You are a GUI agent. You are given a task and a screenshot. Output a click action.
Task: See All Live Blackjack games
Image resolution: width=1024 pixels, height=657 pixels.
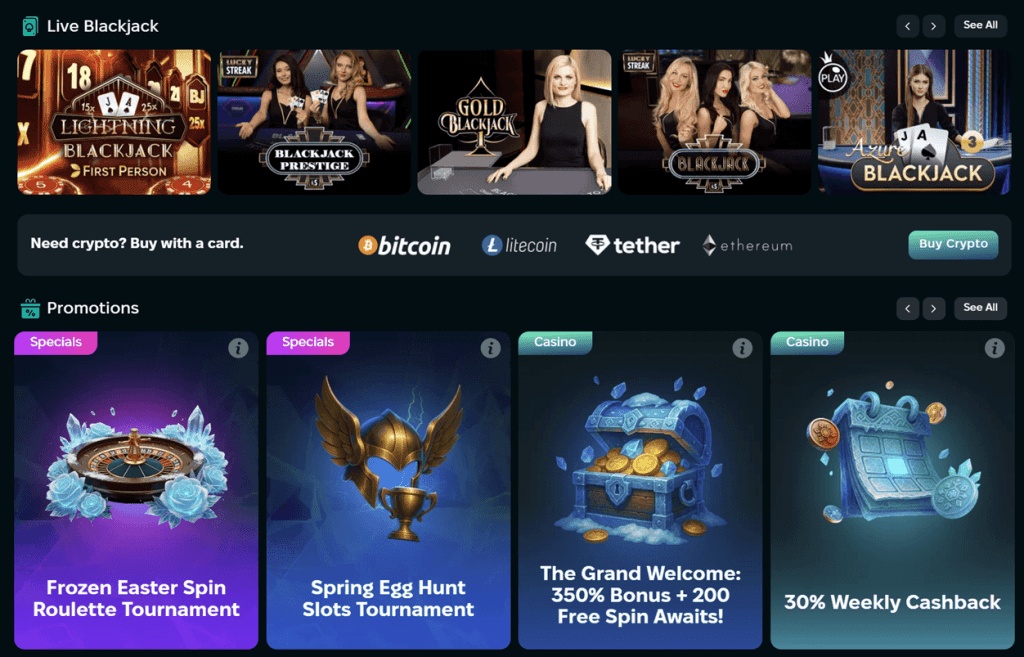[980, 25]
